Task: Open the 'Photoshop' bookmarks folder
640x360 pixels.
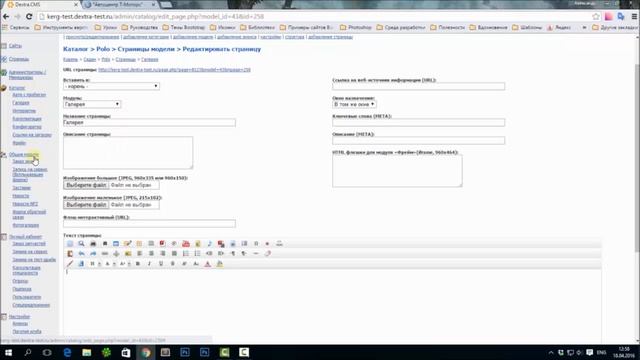Action: pyautogui.click(x=356, y=27)
